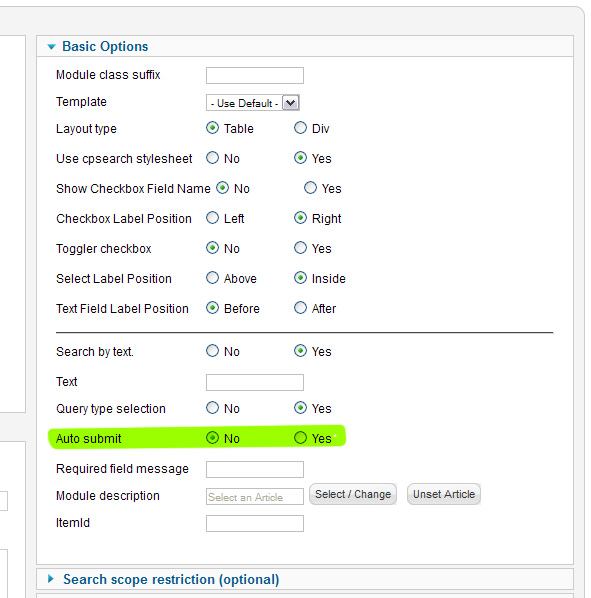Choose Above for Select Label Position

pos(212,278)
